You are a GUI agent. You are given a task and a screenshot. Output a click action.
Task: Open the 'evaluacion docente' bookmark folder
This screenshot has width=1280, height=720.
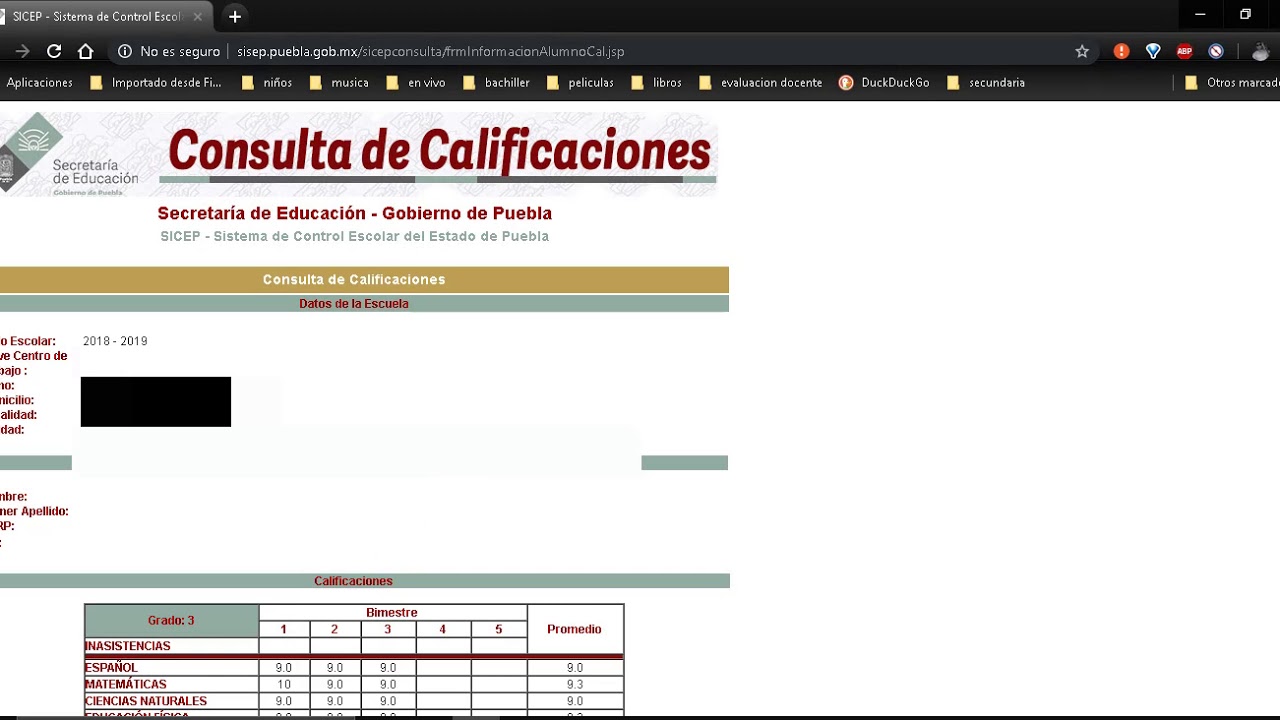click(760, 83)
